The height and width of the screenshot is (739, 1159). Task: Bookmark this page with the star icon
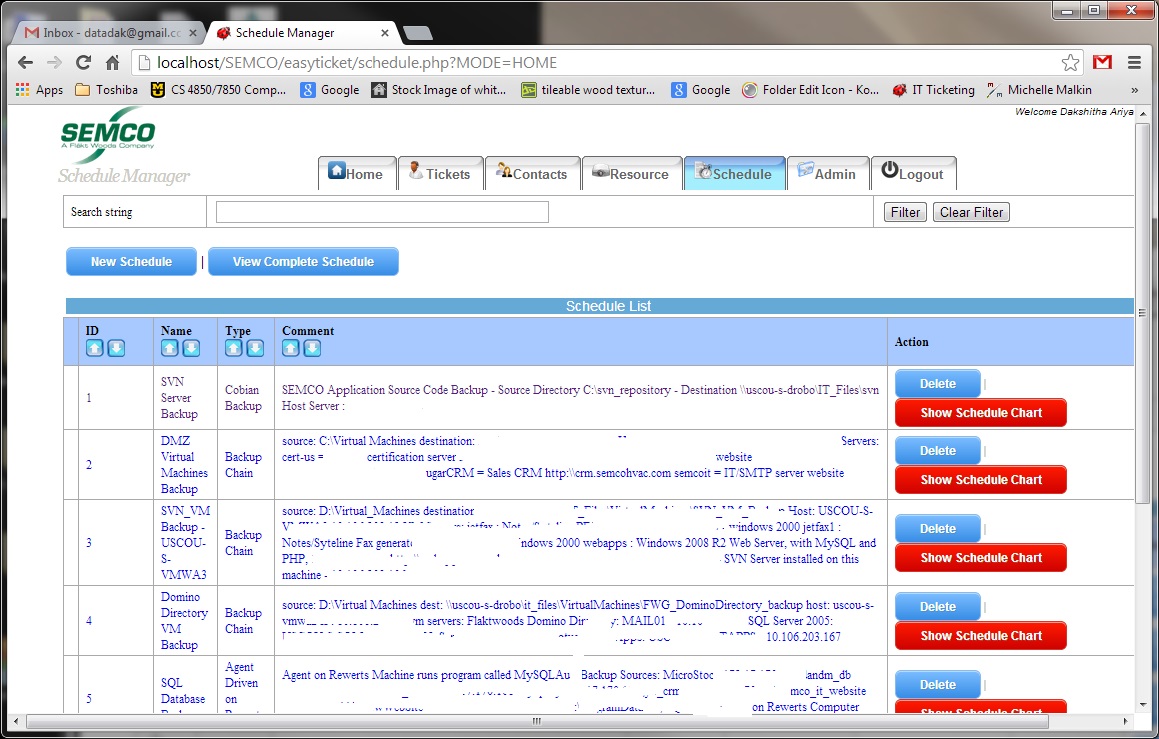pos(1070,62)
